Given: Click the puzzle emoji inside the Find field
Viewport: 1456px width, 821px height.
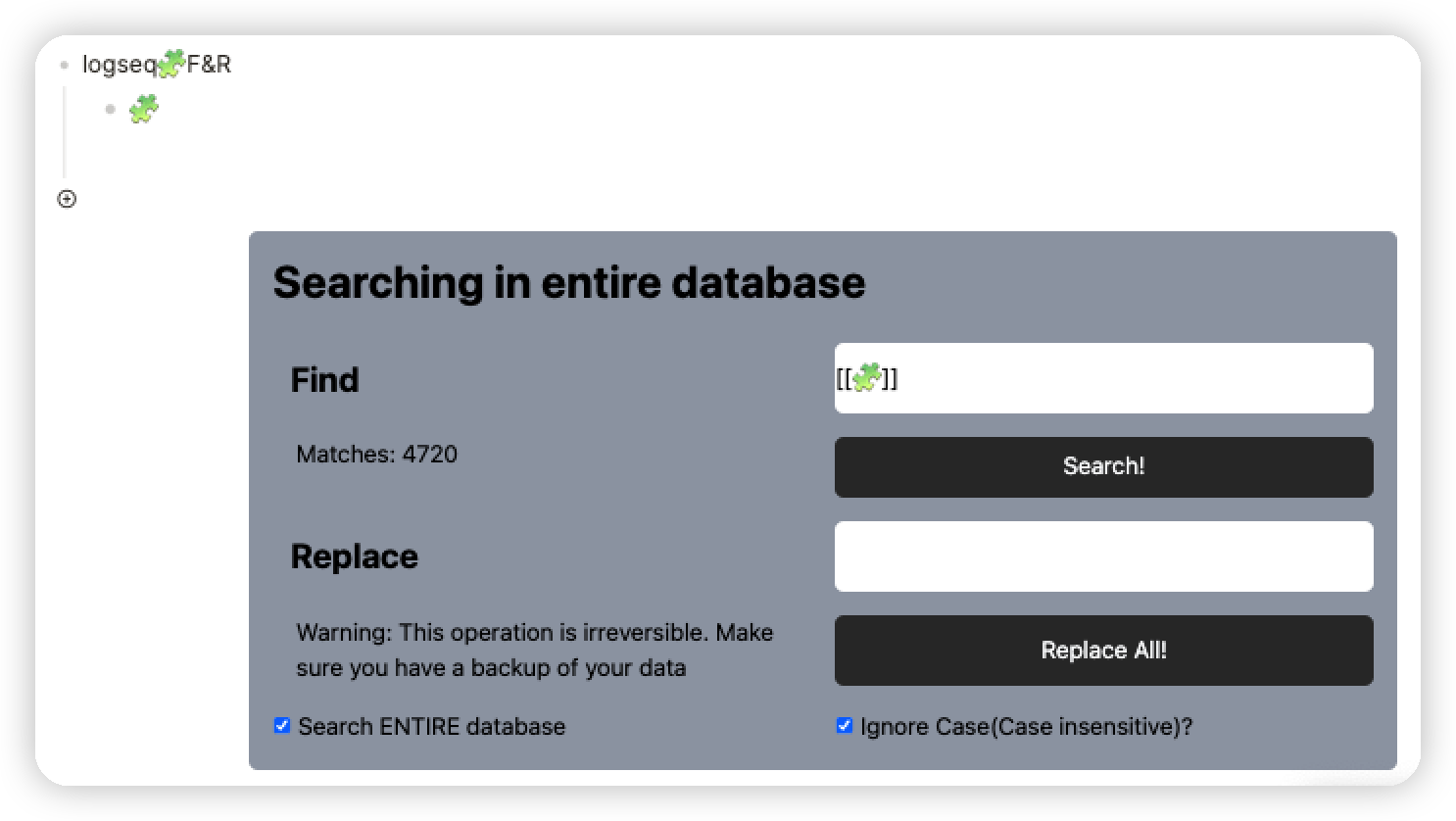Looking at the screenshot, I should pyautogui.click(x=867, y=378).
